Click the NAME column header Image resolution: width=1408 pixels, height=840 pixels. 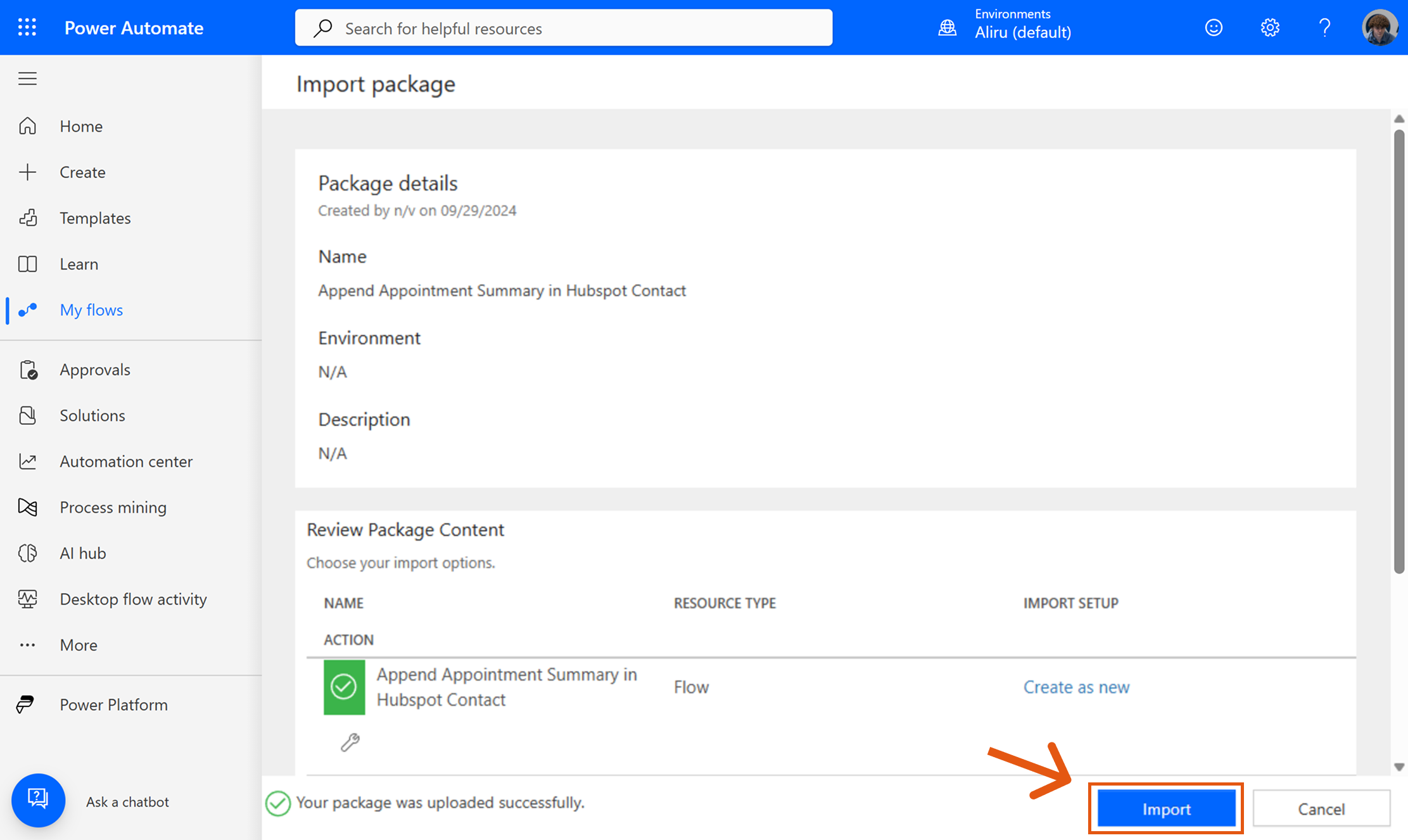point(343,603)
